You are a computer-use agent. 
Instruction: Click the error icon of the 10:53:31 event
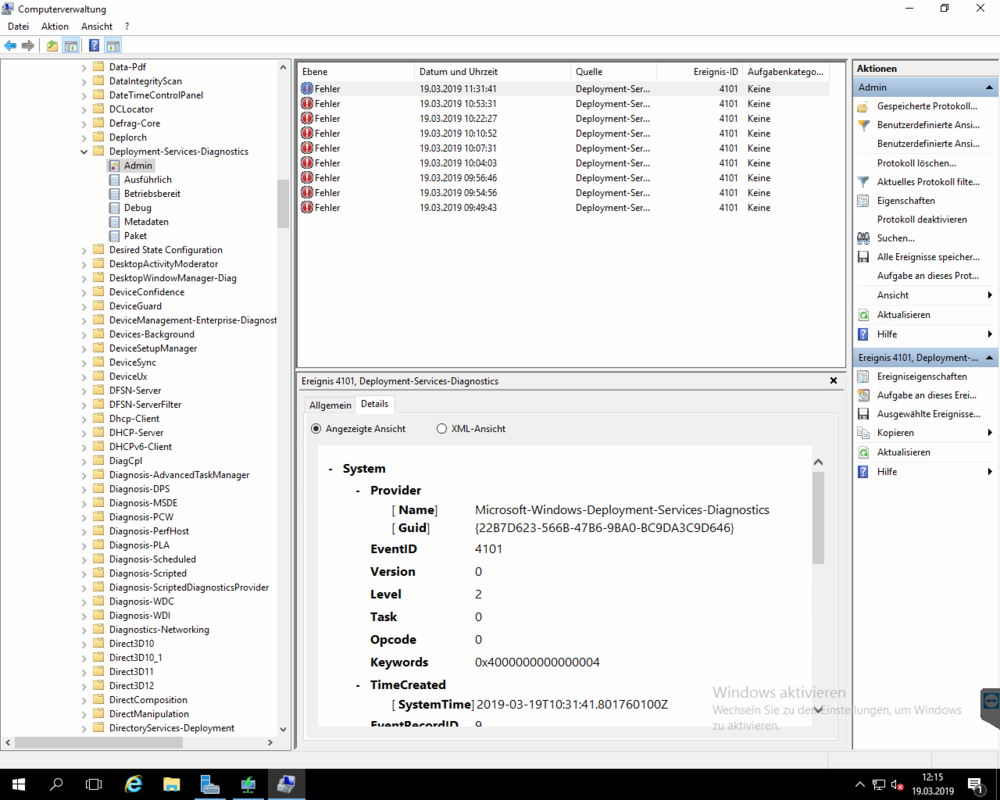[307, 104]
